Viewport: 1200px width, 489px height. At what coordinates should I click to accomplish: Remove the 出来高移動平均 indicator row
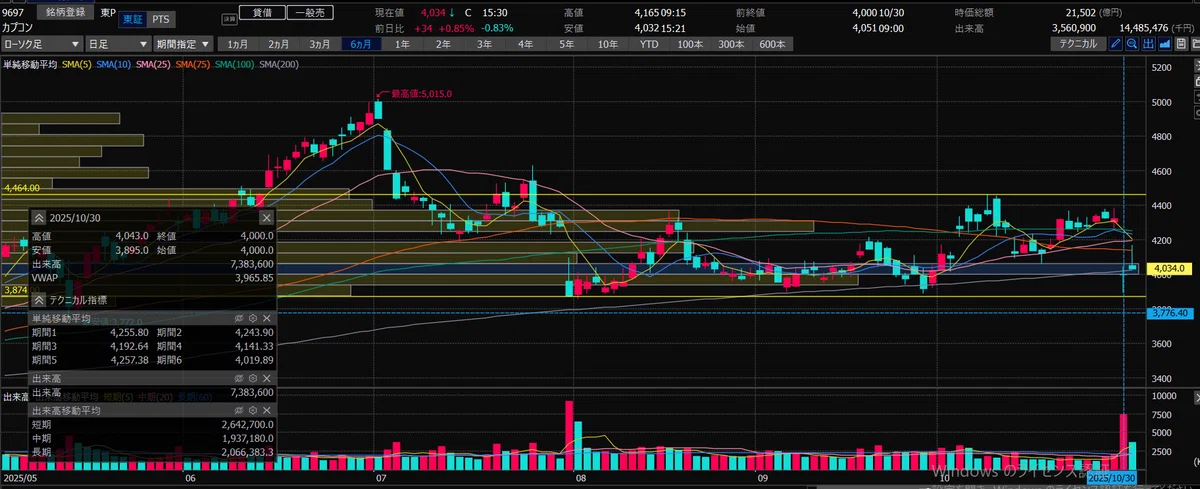click(267, 411)
